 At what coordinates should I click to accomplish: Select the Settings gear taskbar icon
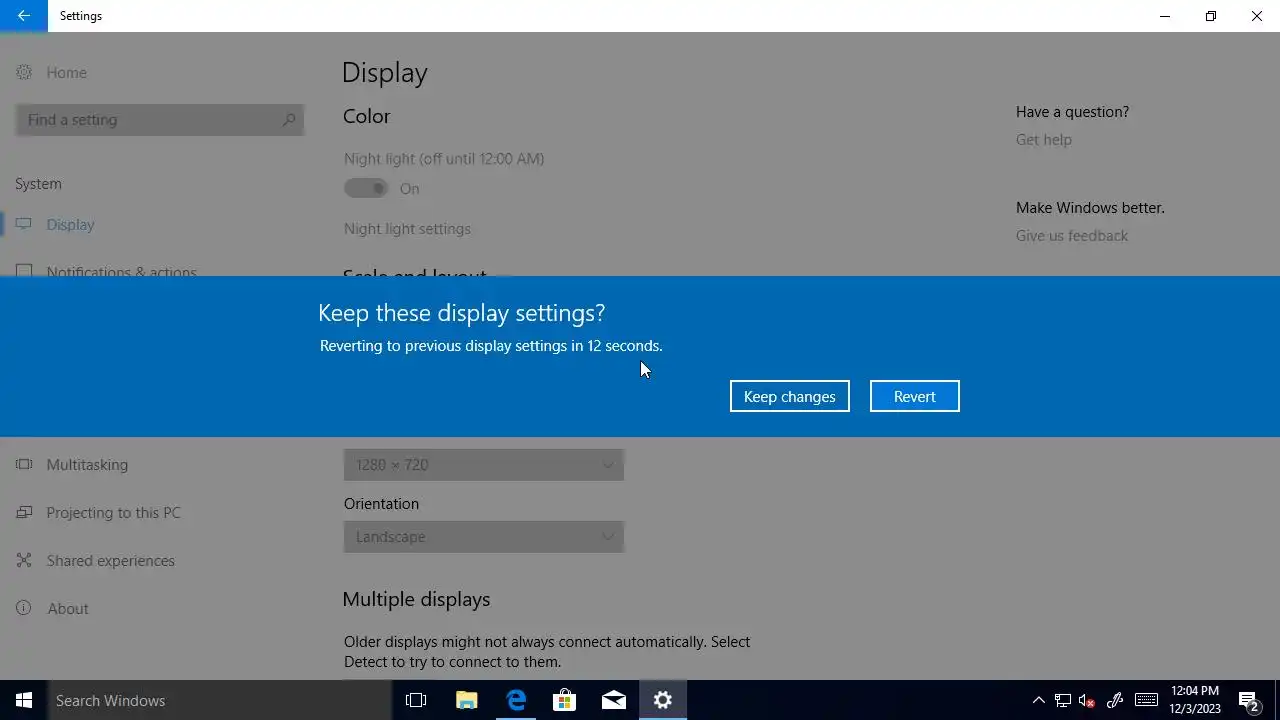pyautogui.click(x=662, y=700)
